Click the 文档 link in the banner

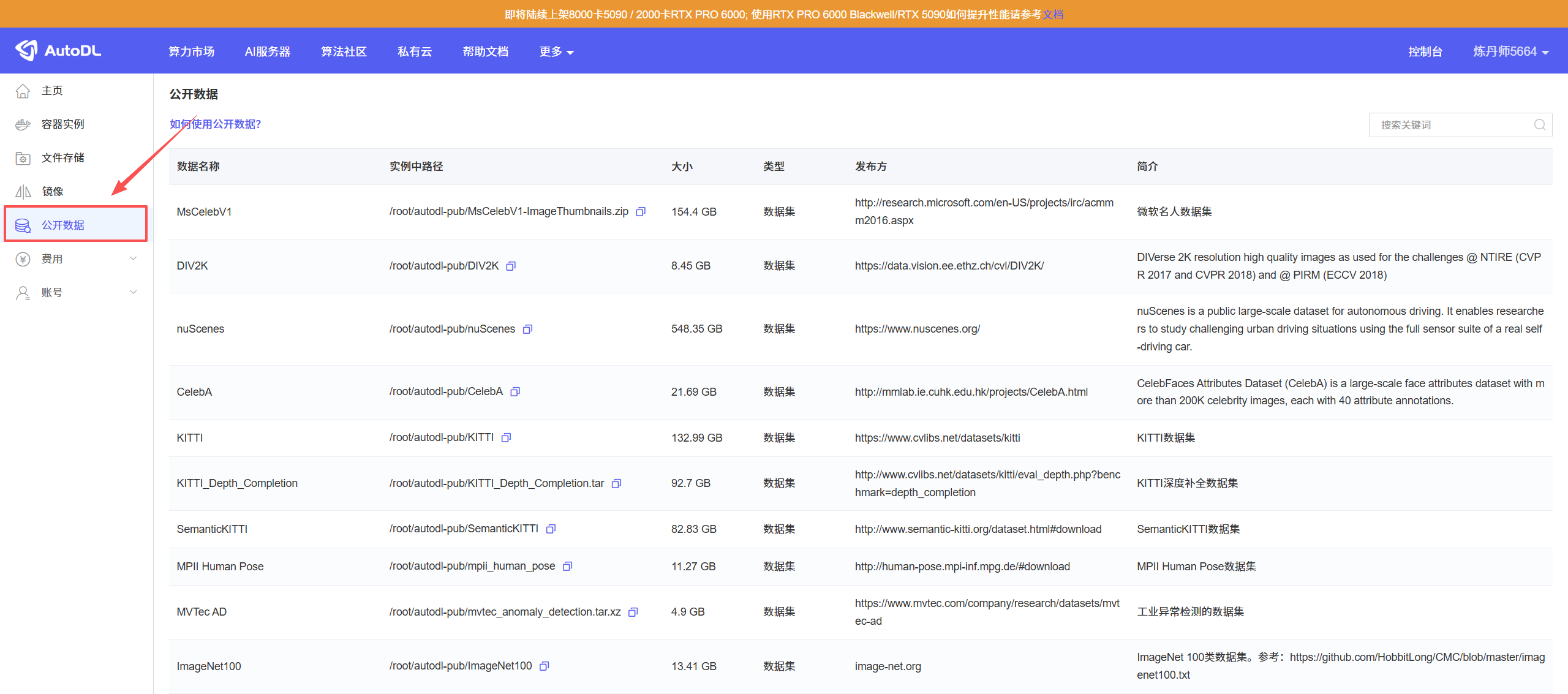[x=1053, y=14]
